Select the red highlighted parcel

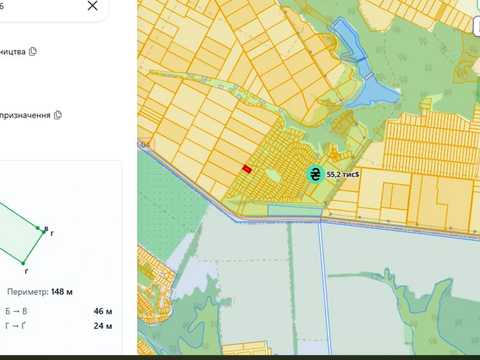(247, 169)
